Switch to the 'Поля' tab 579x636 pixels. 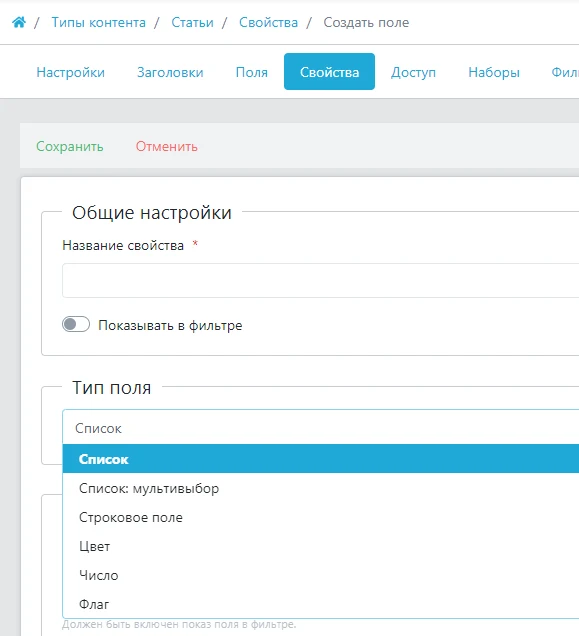coord(252,72)
